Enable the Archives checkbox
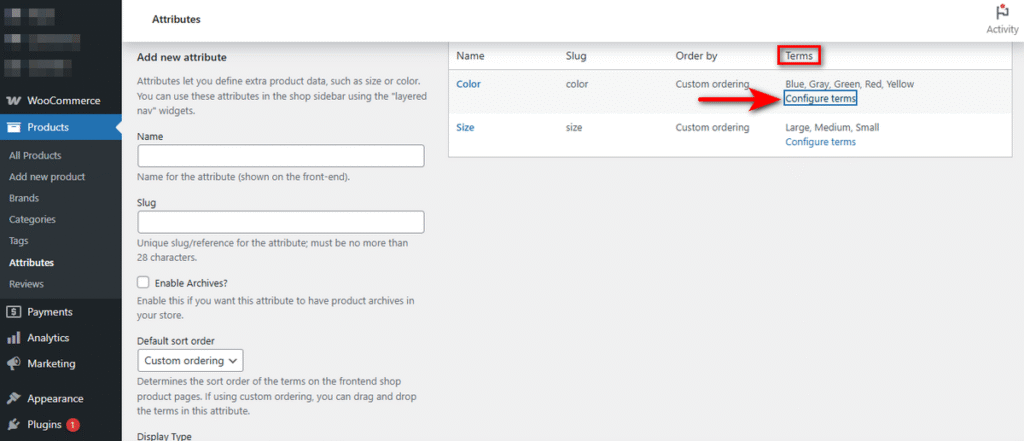Image resolution: width=1024 pixels, height=441 pixels. 143,282
